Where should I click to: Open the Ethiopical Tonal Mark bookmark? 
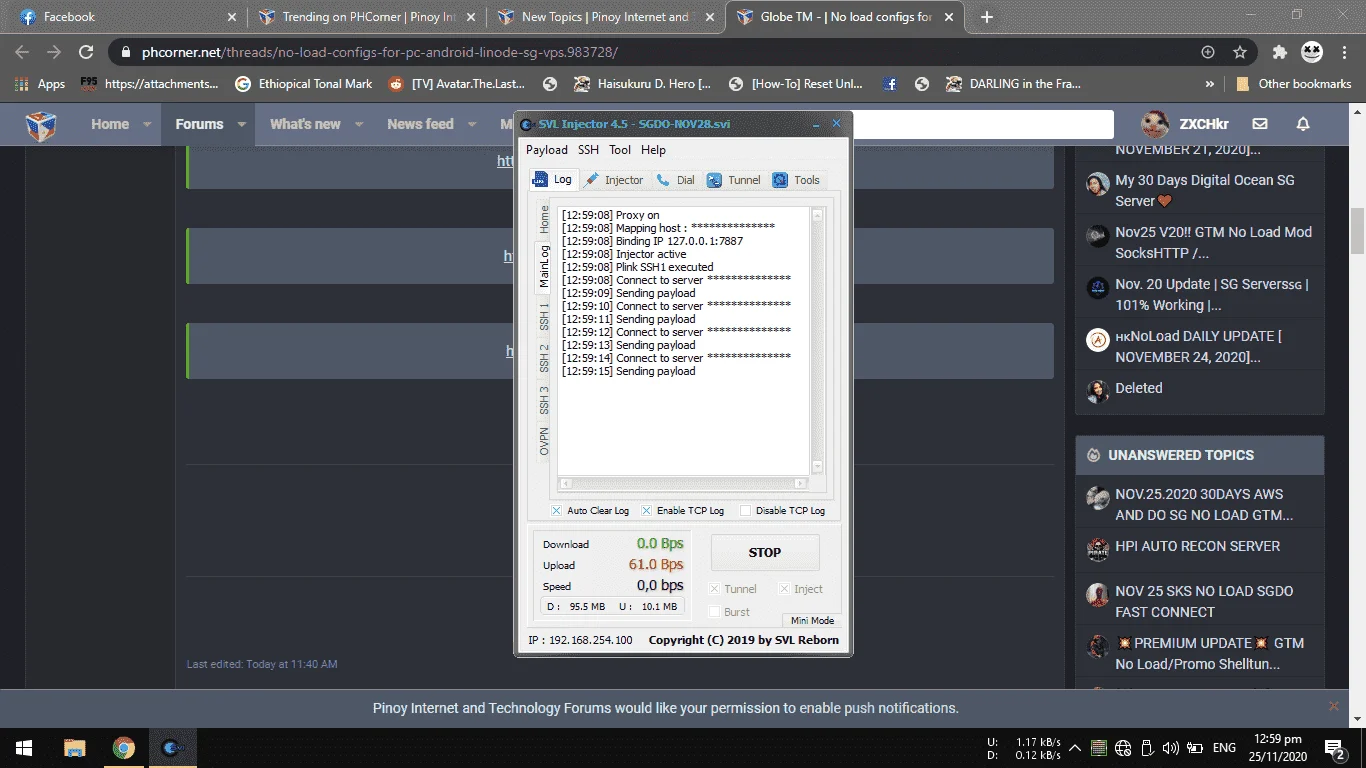304,84
